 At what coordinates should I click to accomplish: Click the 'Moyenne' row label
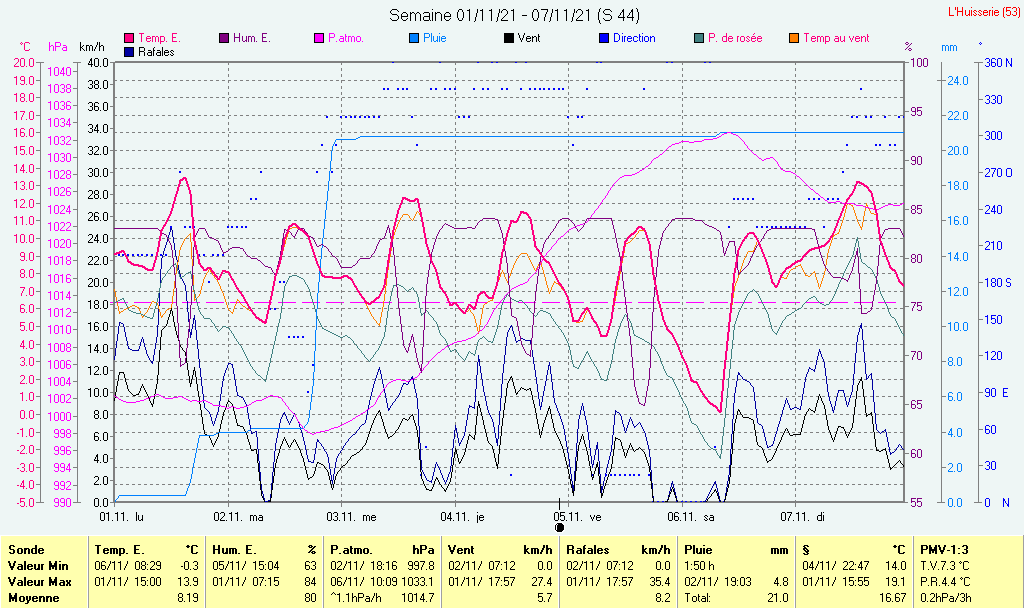pos(34,598)
